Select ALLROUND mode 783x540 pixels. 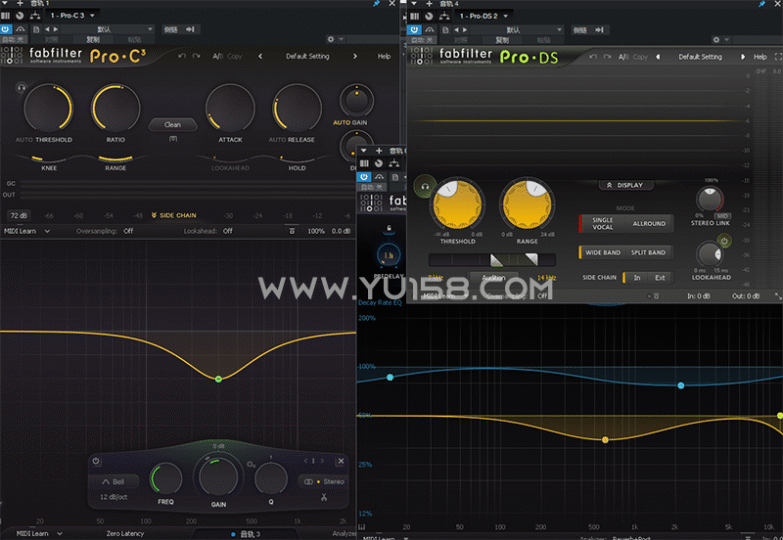coord(649,223)
